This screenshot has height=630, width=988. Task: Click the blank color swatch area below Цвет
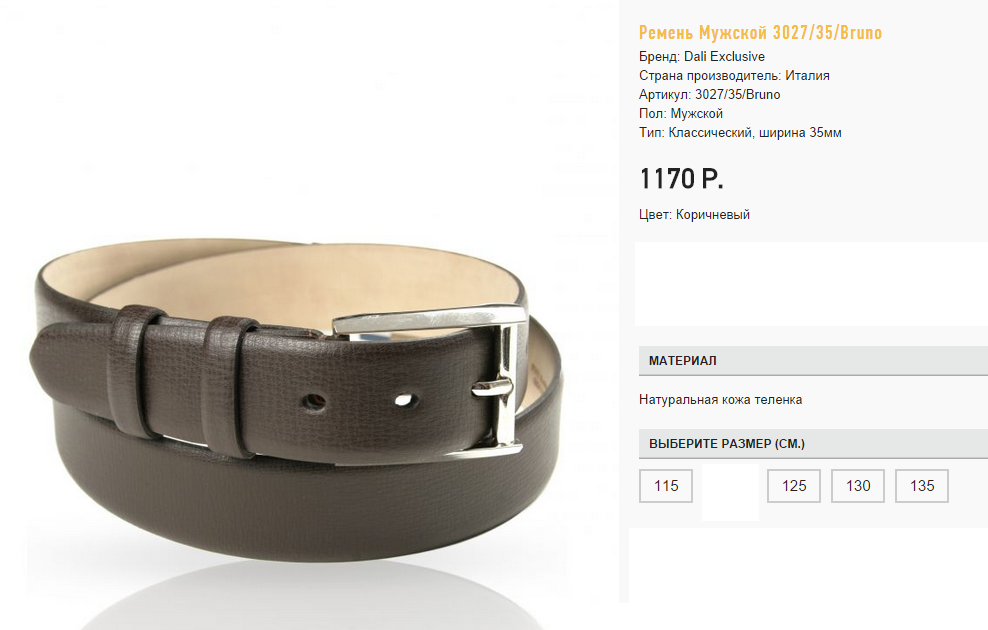click(812, 284)
